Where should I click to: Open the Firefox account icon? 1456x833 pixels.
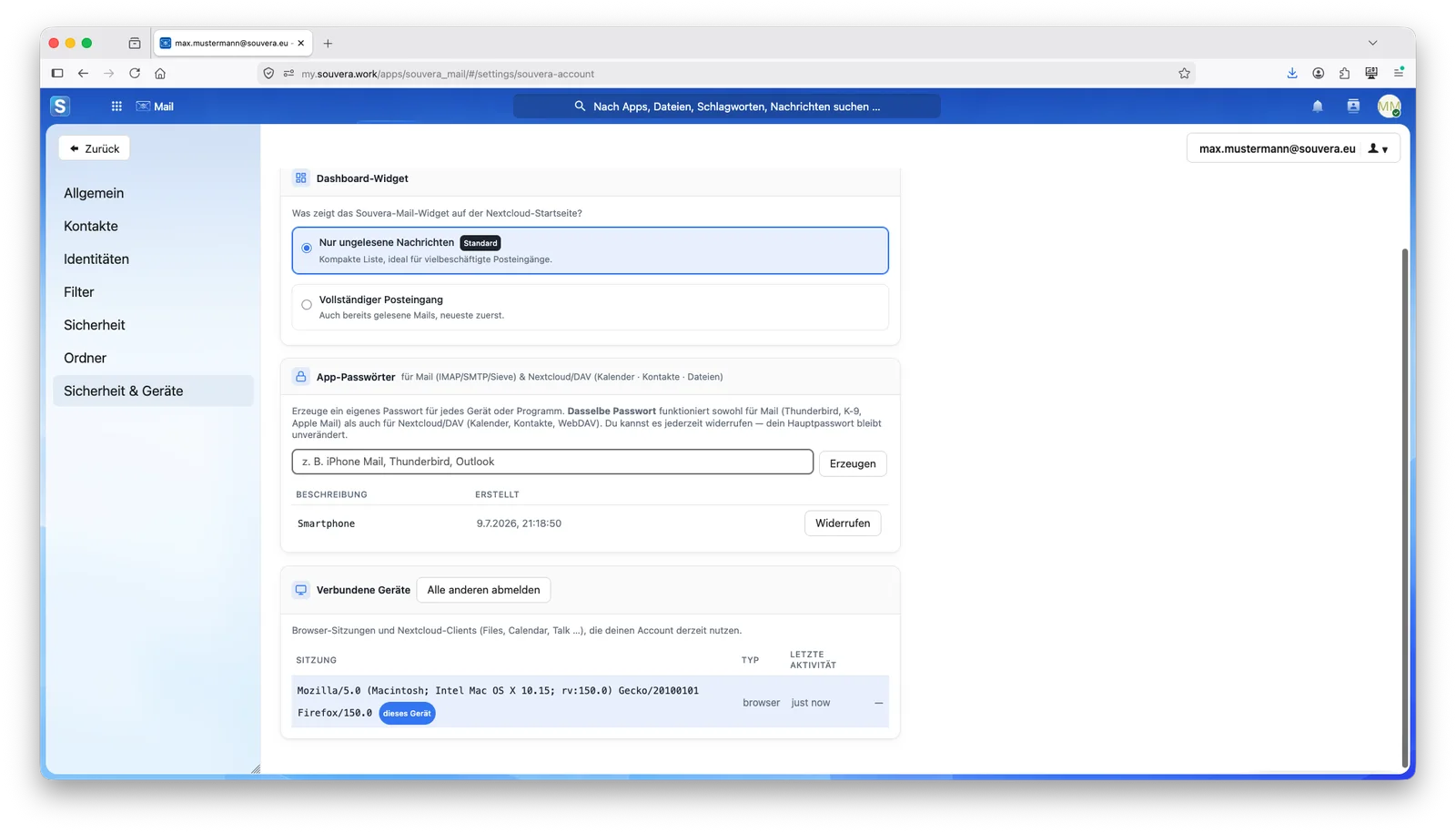(x=1319, y=74)
